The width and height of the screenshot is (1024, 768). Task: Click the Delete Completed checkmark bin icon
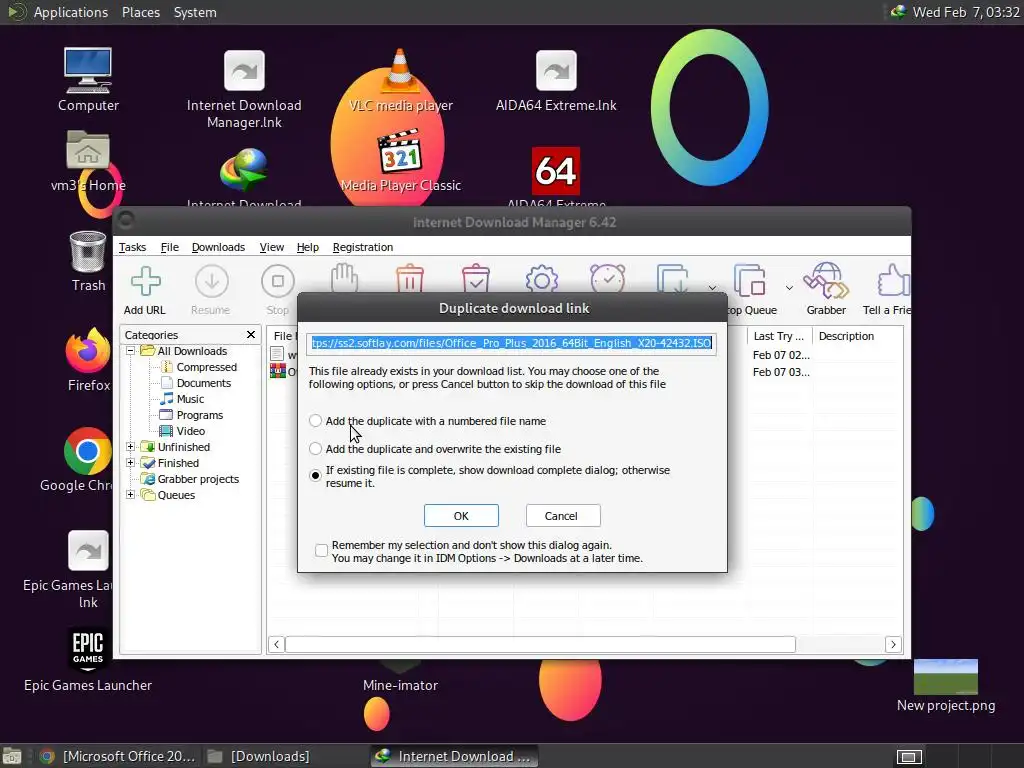pos(475,278)
